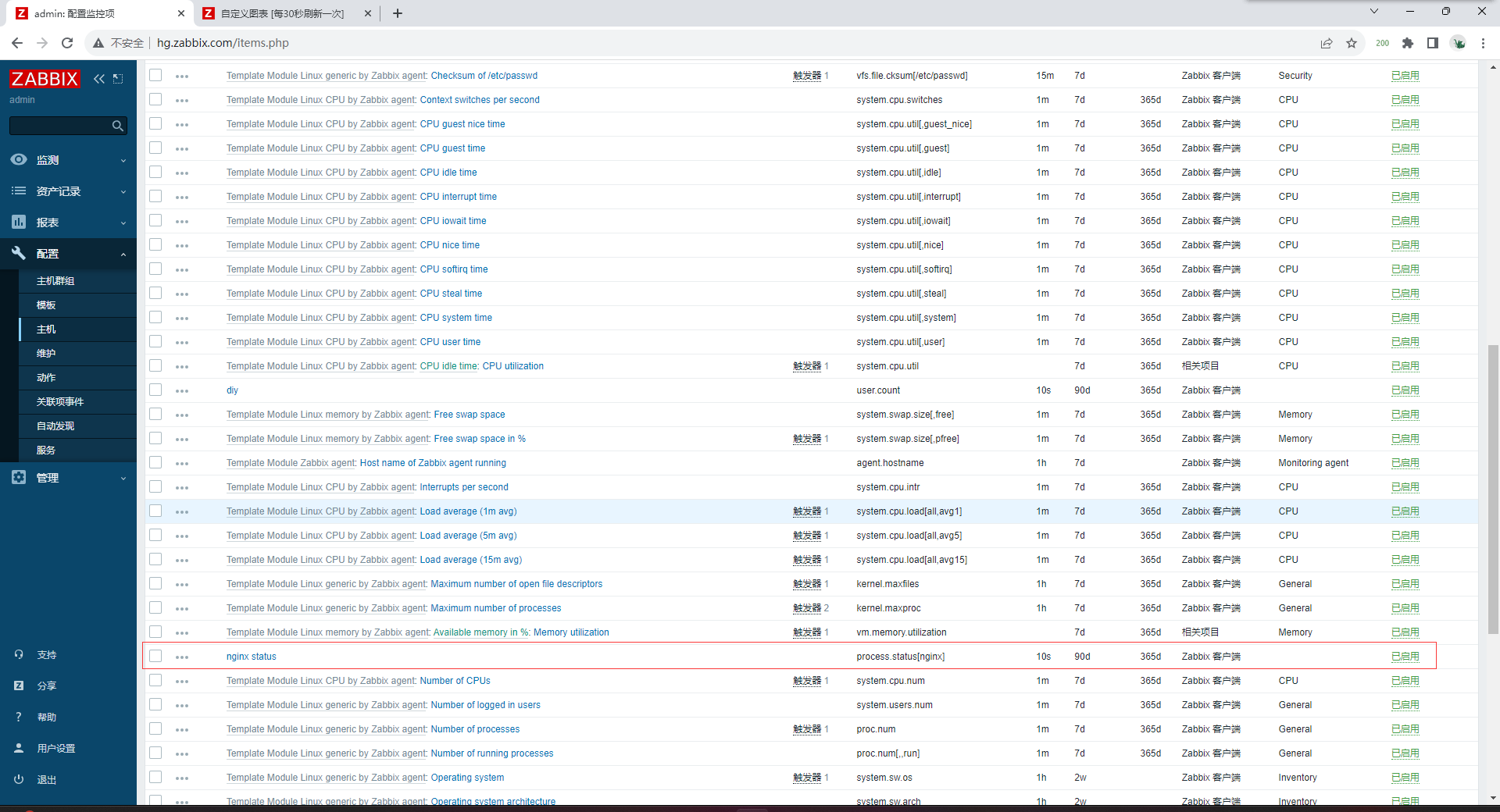This screenshot has width=1500, height=812.
Task: Open browser three-dot menu
Action: (x=1483, y=43)
